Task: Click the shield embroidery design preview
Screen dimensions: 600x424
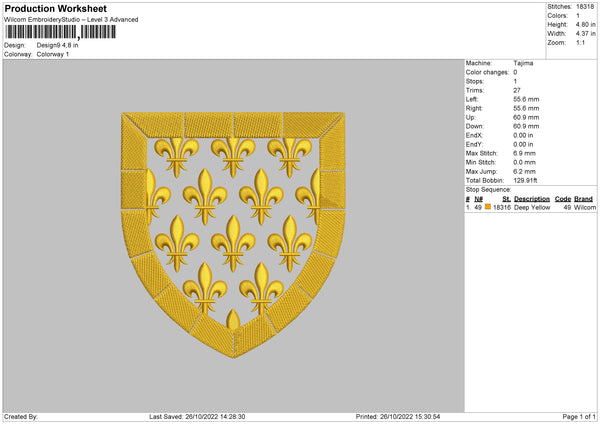Action: click(x=233, y=235)
